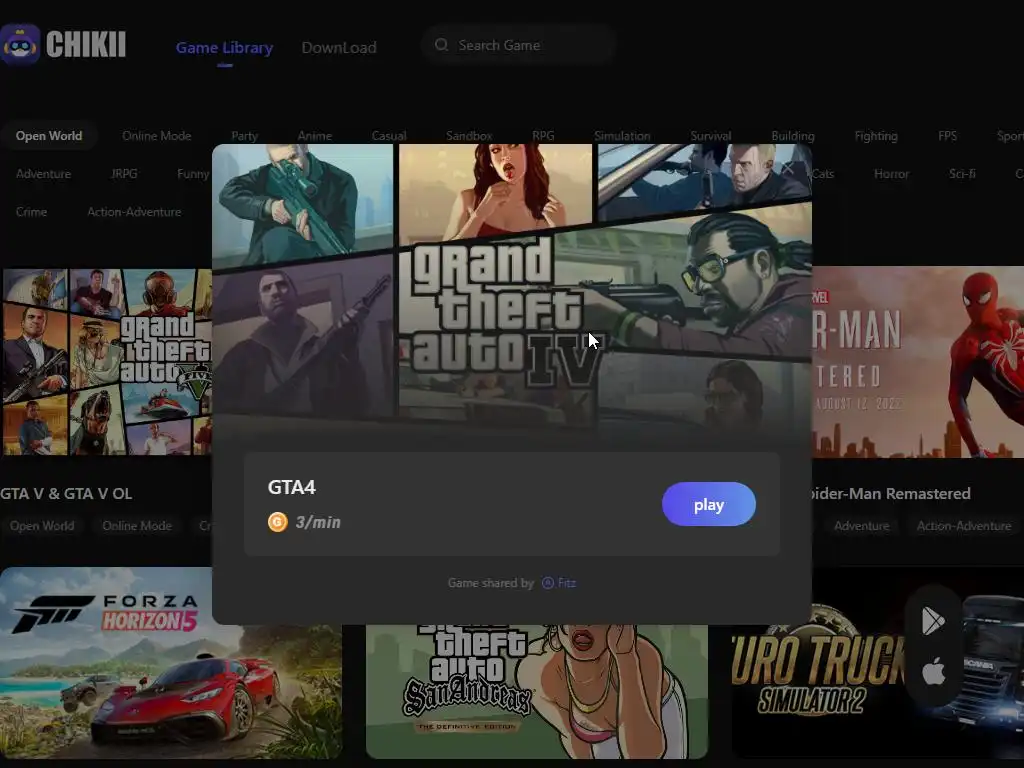This screenshot has width=1024, height=768.
Task: Choose the JRPG category
Action: 124,174
